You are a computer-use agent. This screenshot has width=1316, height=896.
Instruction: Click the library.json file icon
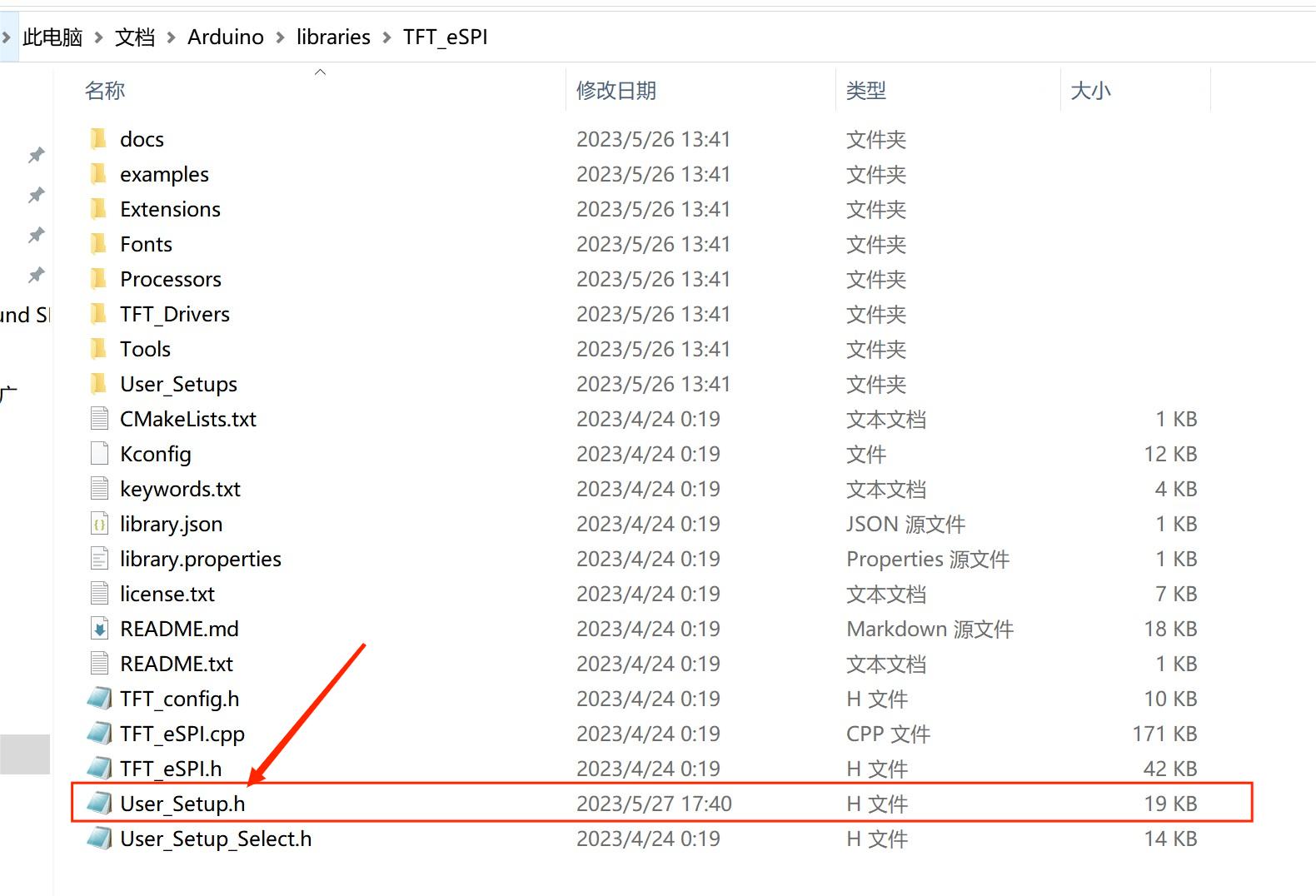point(99,524)
